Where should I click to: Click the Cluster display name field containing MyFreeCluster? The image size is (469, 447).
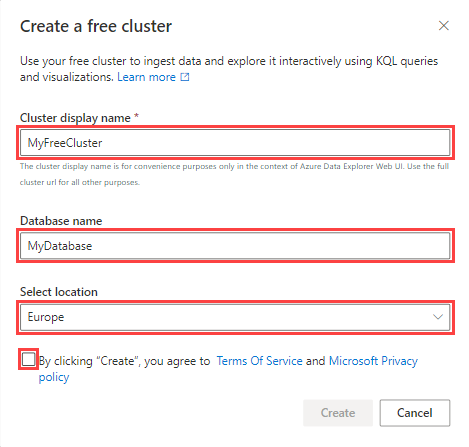[x=235, y=143]
